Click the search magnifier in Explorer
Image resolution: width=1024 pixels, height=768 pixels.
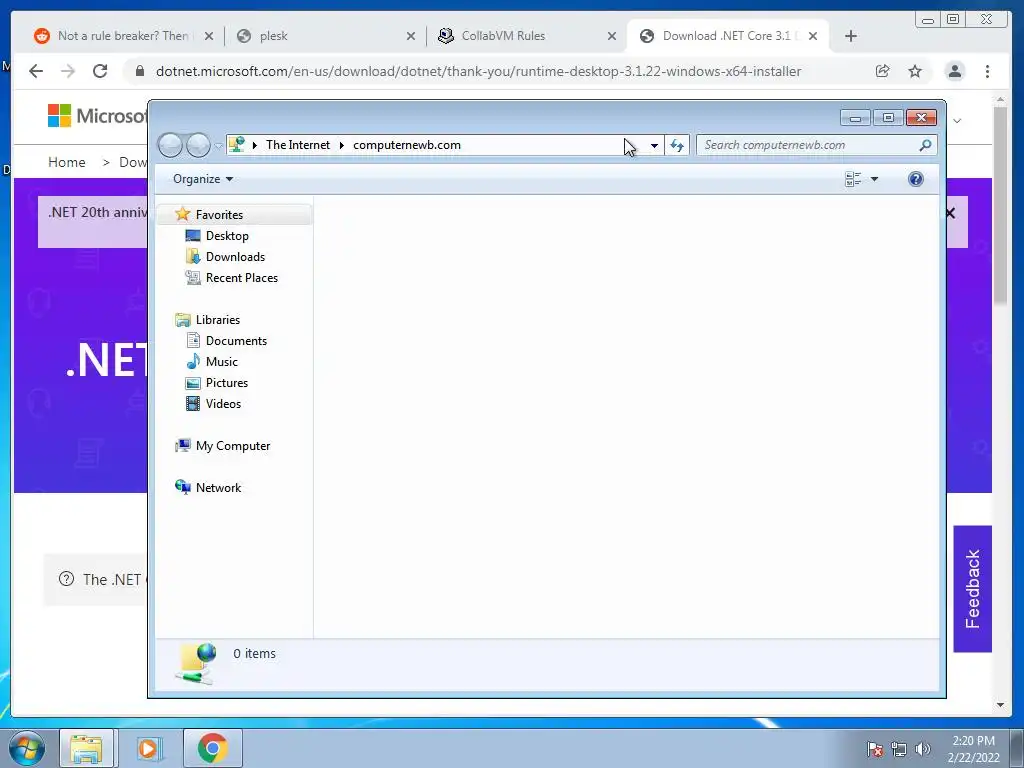tap(925, 145)
